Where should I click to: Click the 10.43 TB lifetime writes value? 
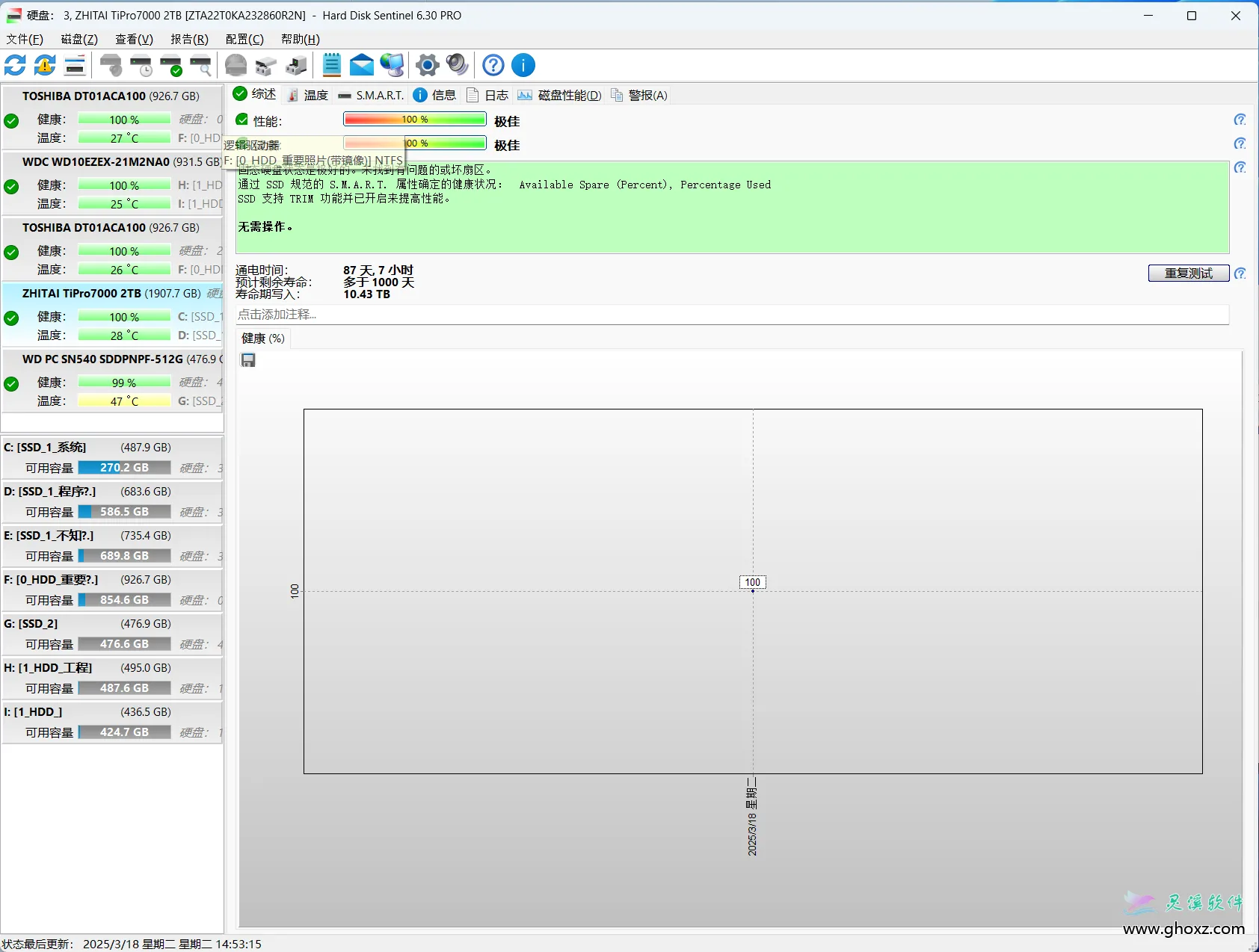pos(367,294)
